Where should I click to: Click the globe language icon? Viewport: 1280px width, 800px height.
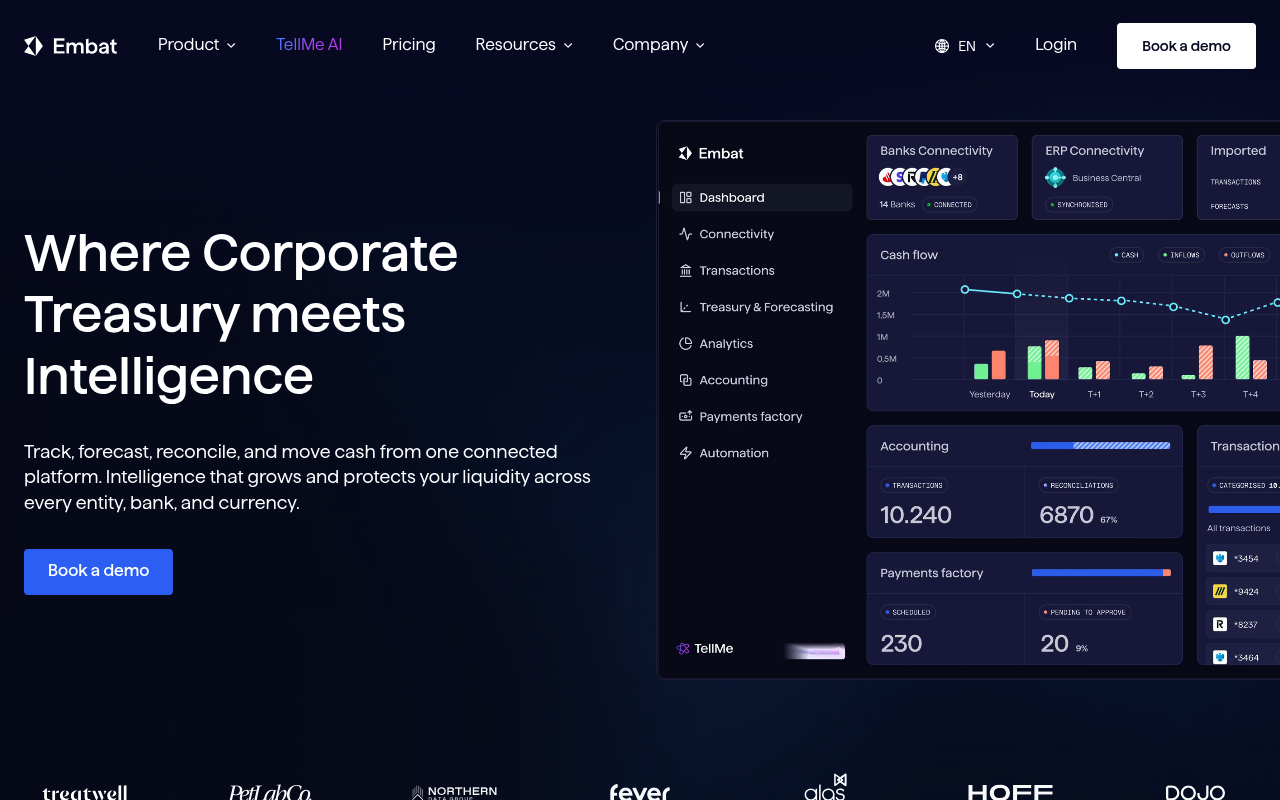(942, 46)
